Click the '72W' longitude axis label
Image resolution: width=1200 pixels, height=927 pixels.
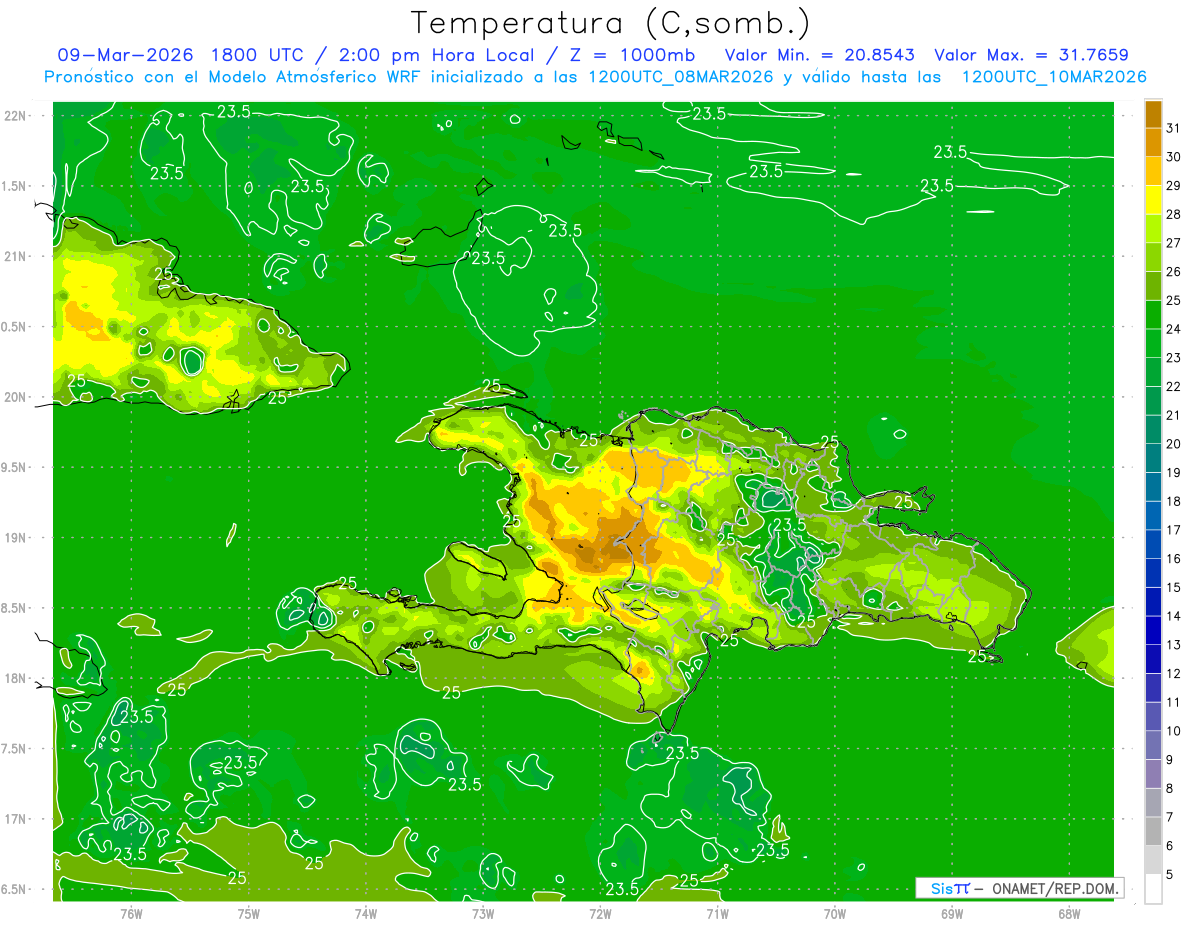click(600, 912)
